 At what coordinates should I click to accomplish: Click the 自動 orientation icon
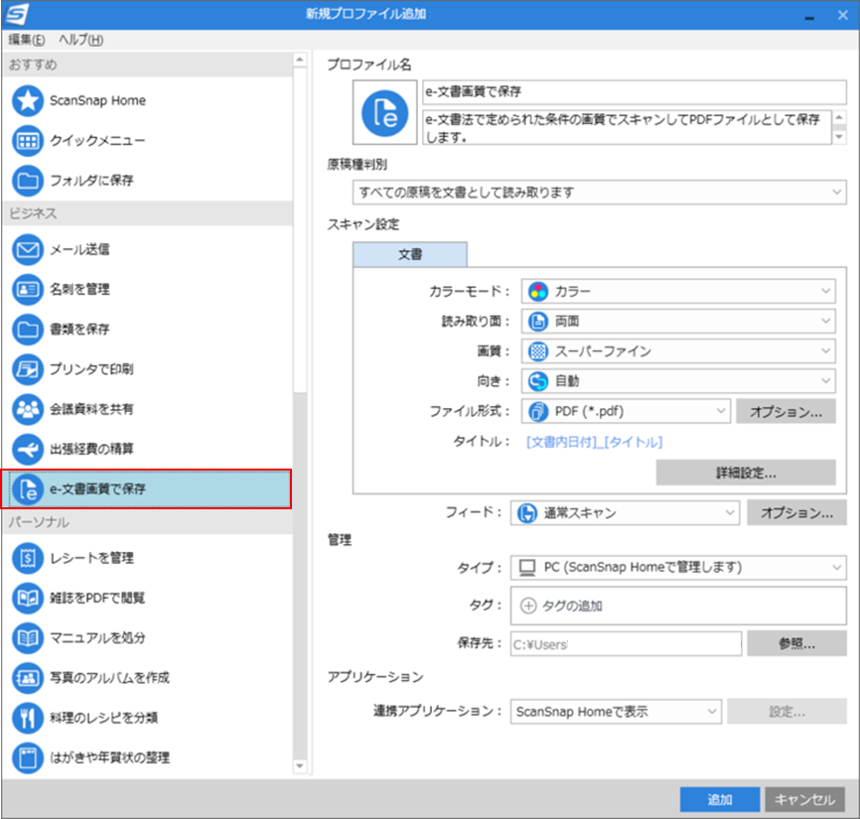538,381
